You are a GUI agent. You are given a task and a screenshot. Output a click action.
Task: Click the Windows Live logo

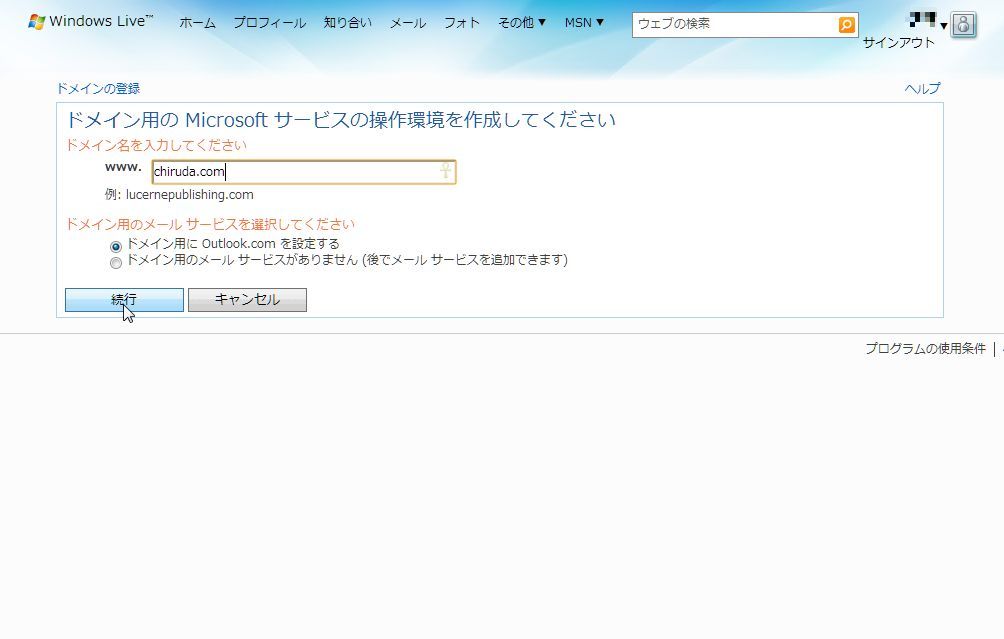coord(90,22)
